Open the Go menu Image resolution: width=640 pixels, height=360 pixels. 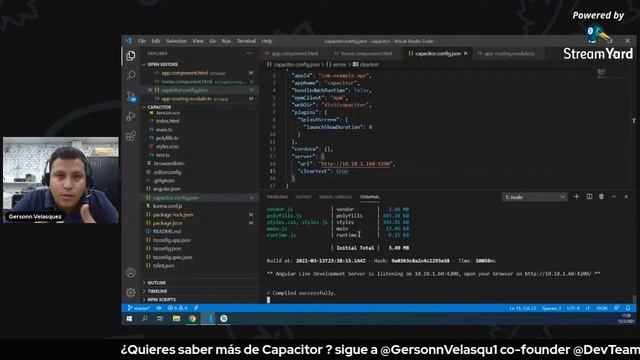(x=213, y=41)
